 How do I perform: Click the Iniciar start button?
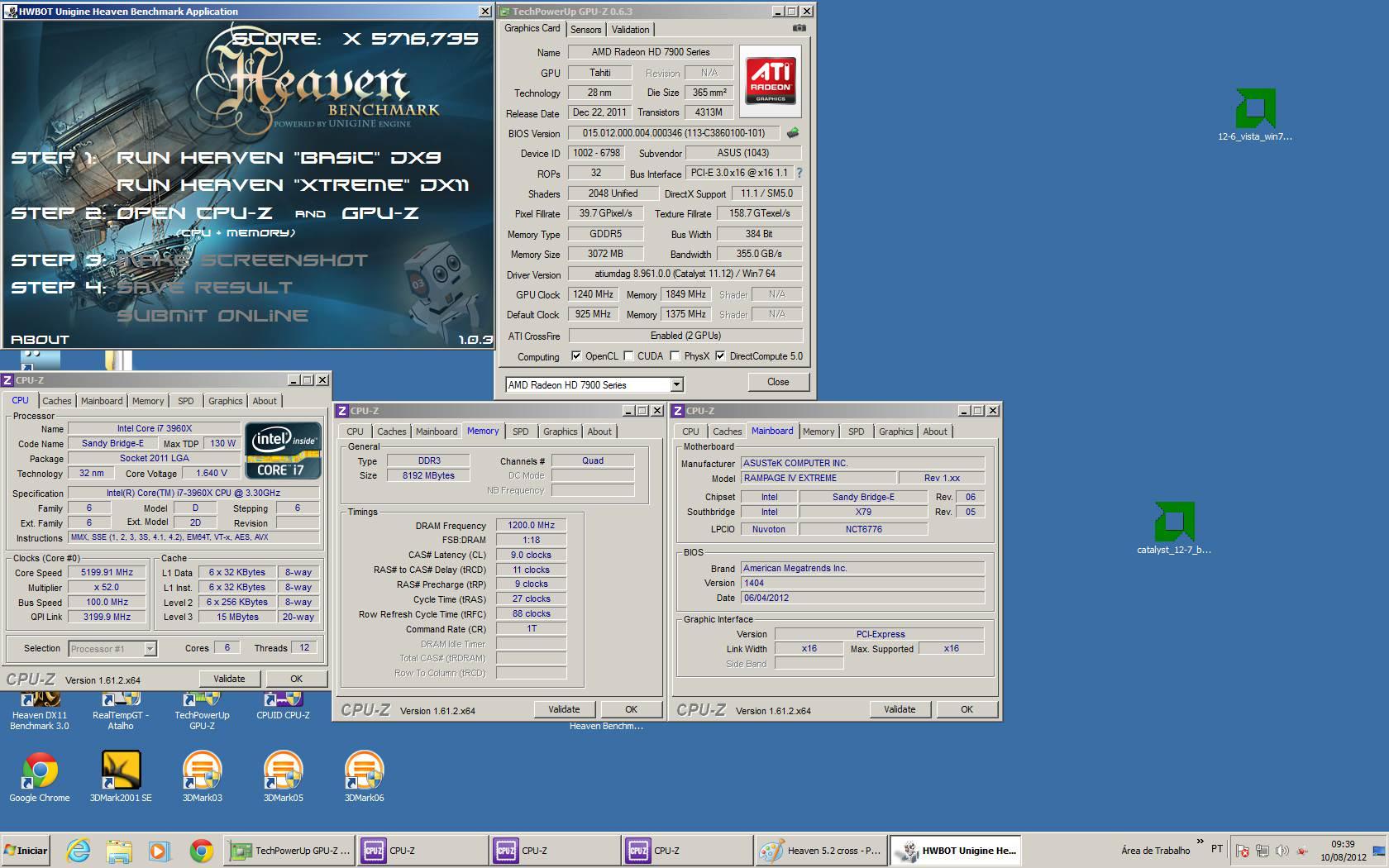coord(26,850)
